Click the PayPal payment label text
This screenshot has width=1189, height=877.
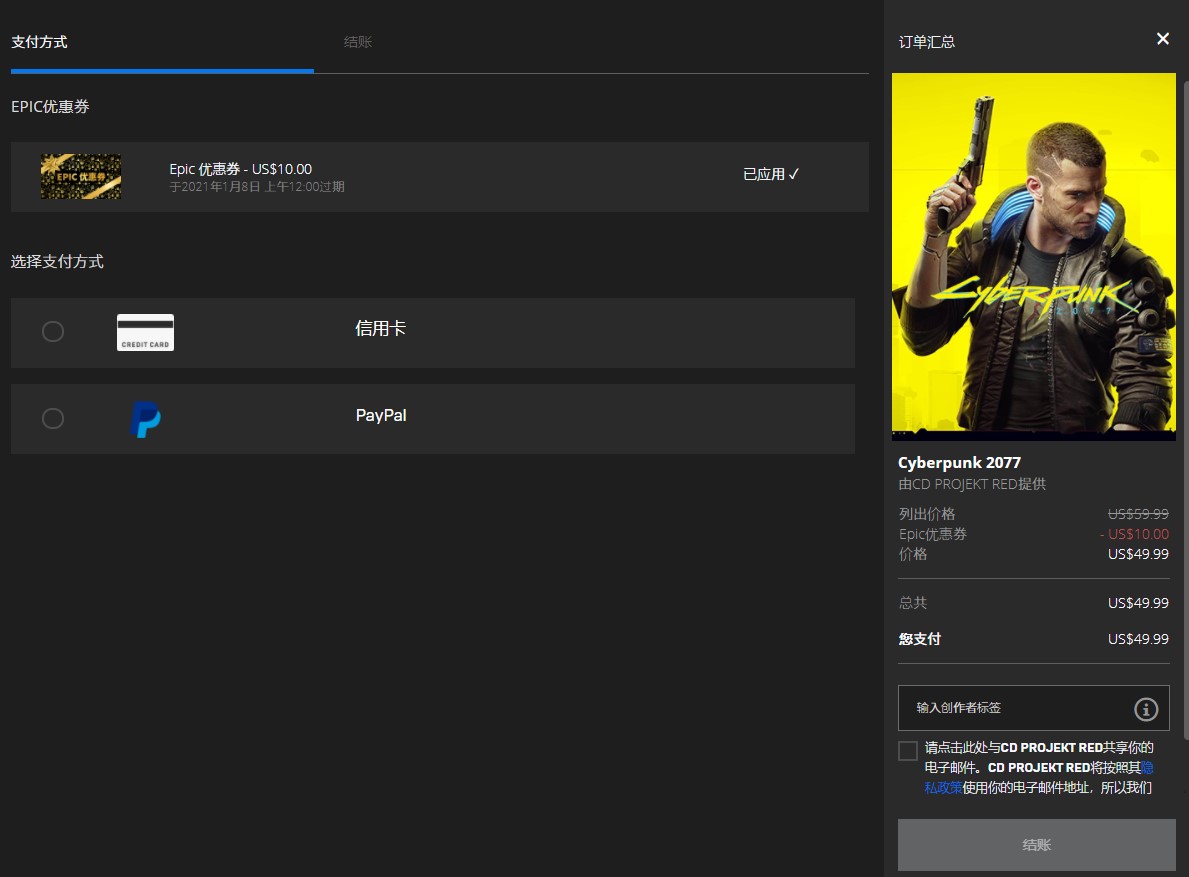click(381, 416)
